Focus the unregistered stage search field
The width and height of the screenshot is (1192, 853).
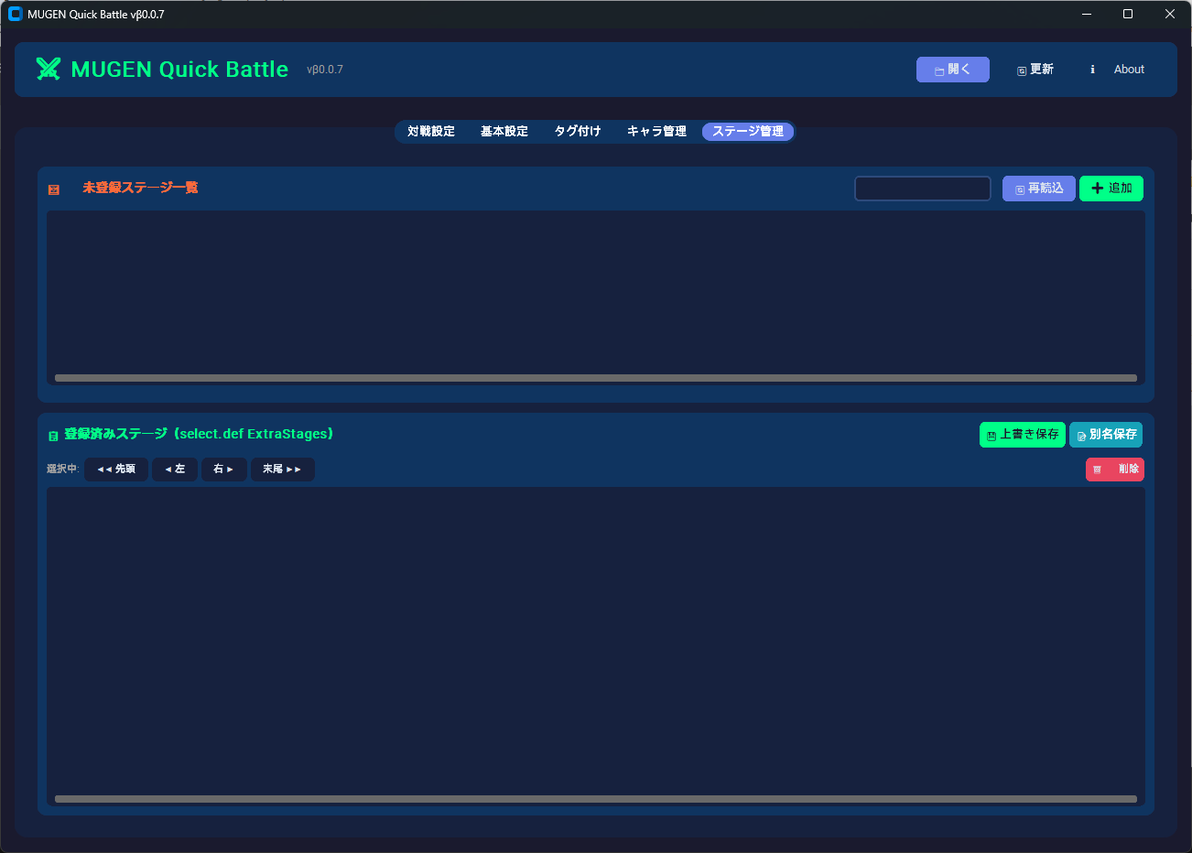[x=922, y=189]
